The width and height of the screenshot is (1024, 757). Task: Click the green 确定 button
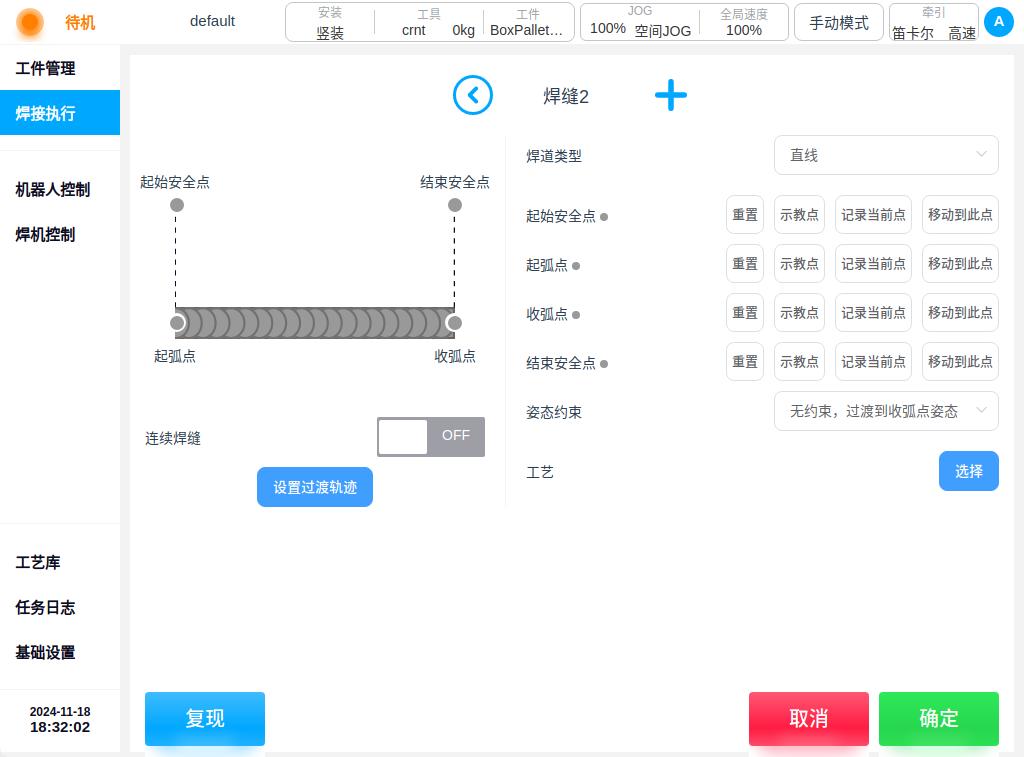938,718
